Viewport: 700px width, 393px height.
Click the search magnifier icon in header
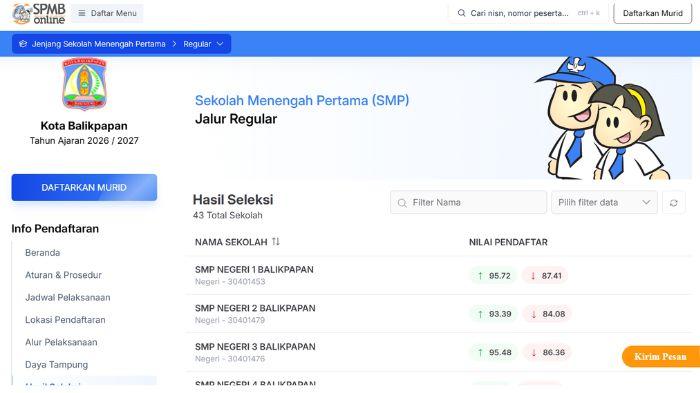pos(461,13)
